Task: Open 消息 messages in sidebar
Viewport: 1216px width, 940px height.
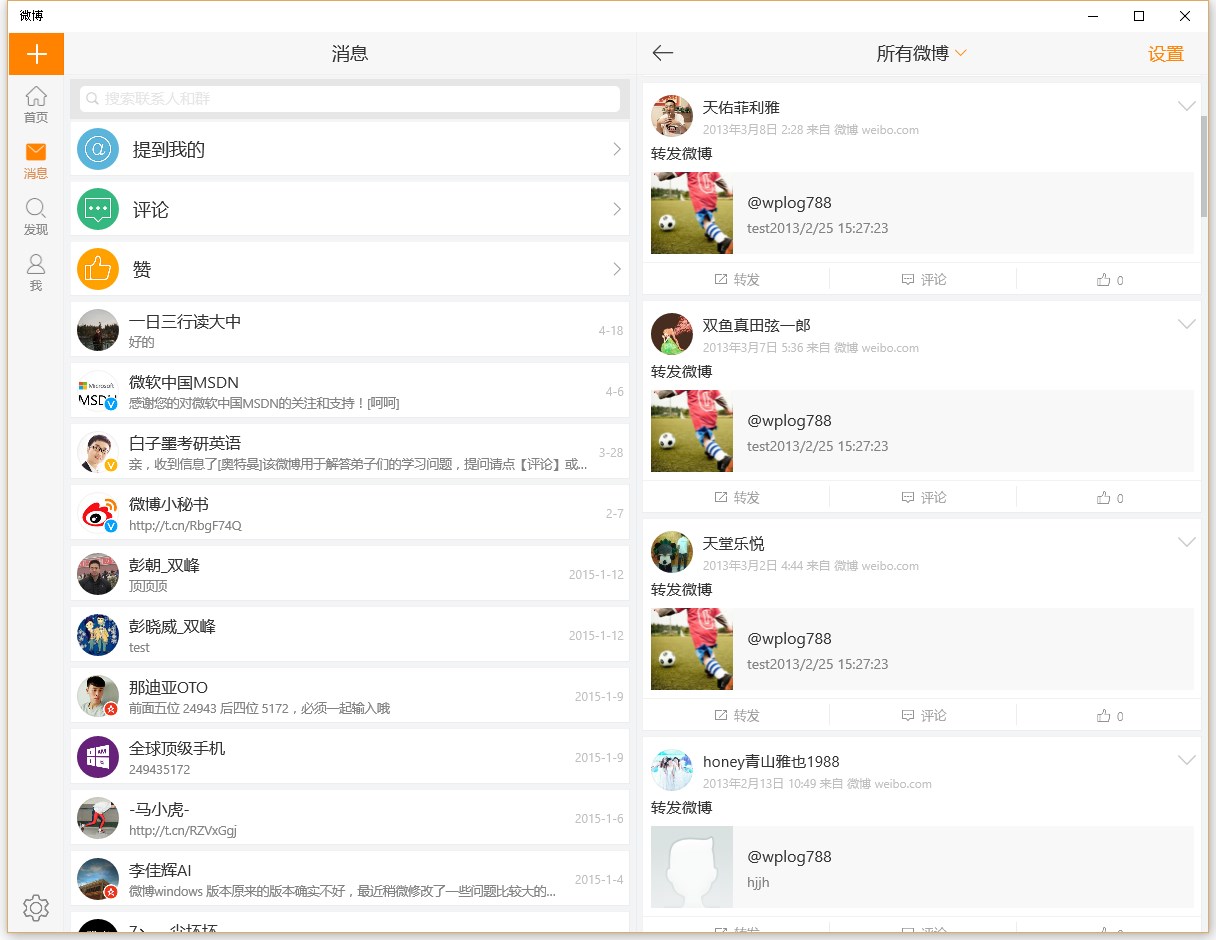Action: click(36, 161)
